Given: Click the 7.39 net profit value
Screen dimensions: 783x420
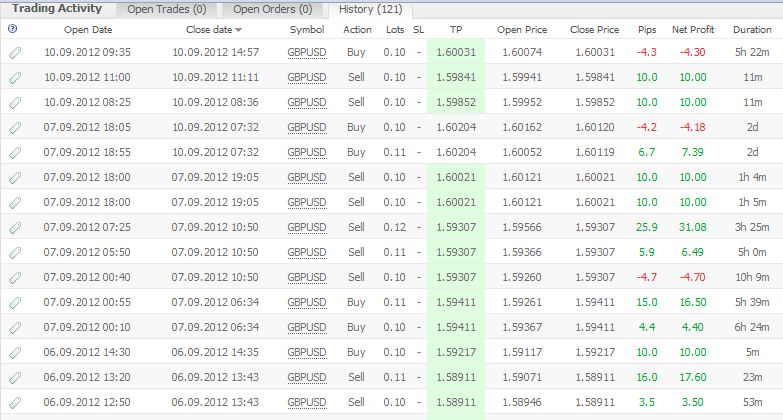Looking at the screenshot, I should [693, 152].
